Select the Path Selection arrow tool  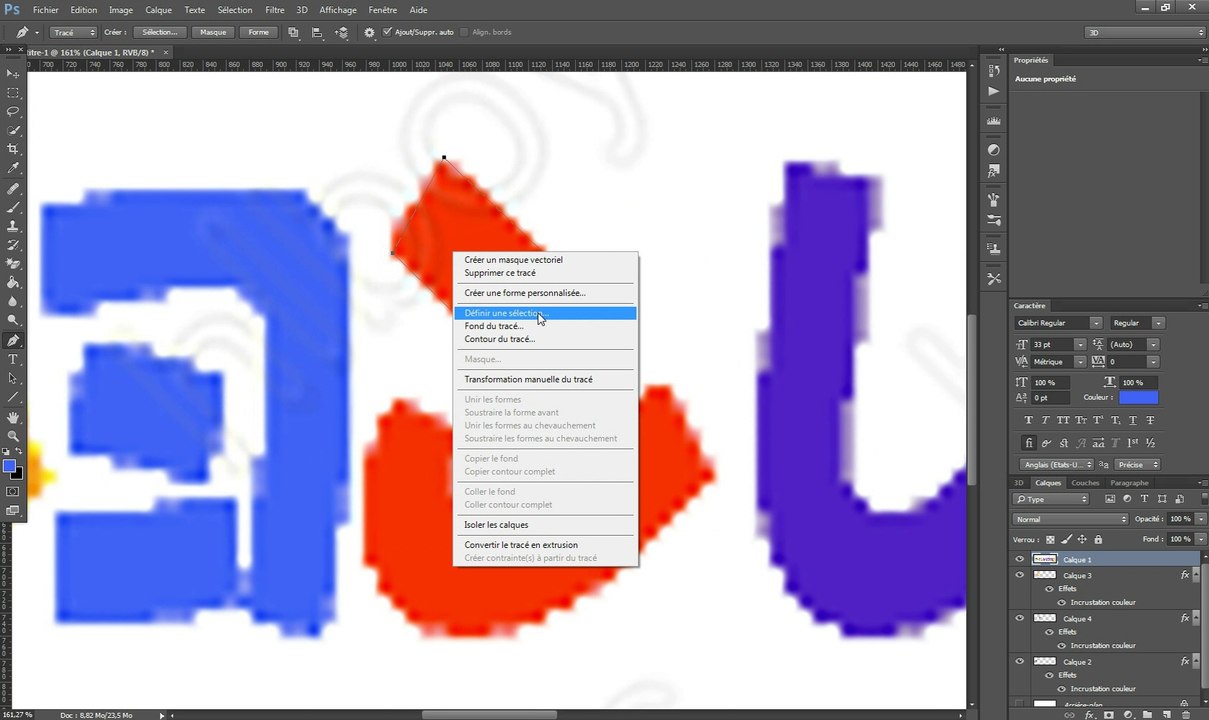coord(13,379)
